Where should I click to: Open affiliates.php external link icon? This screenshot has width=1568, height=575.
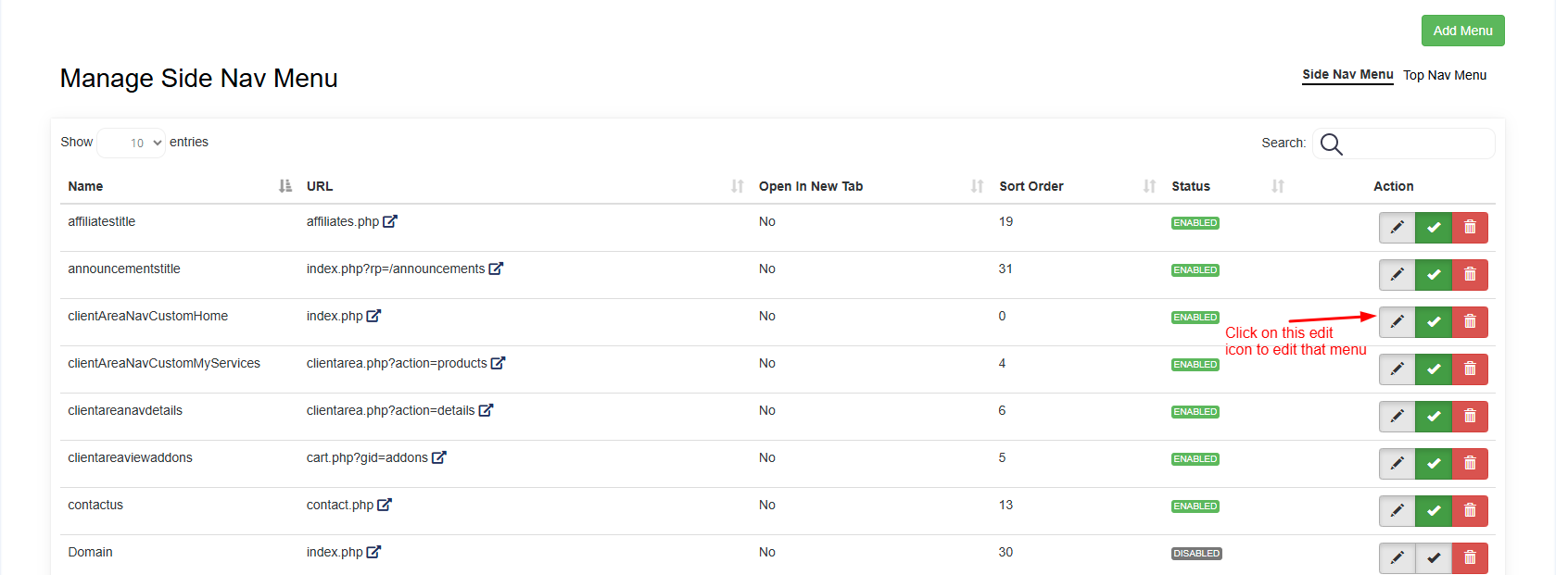click(x=390, y=221)
